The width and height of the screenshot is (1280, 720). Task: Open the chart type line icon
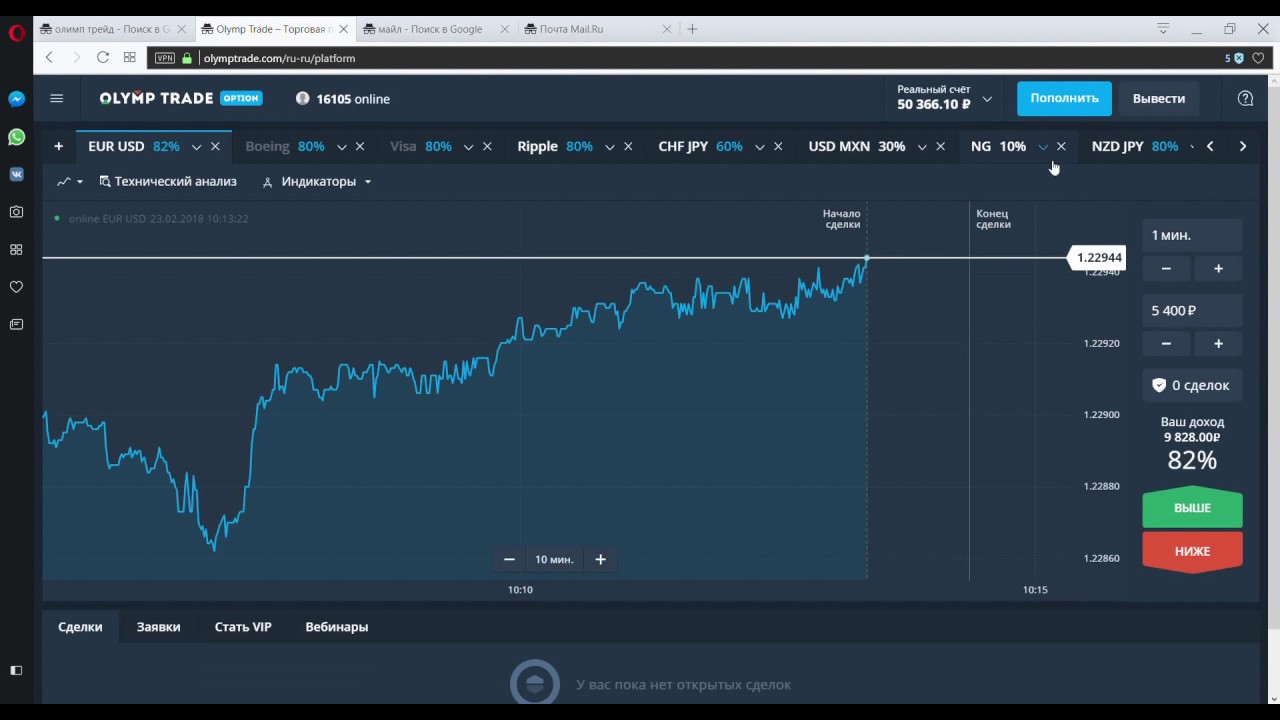coord(69,182)
